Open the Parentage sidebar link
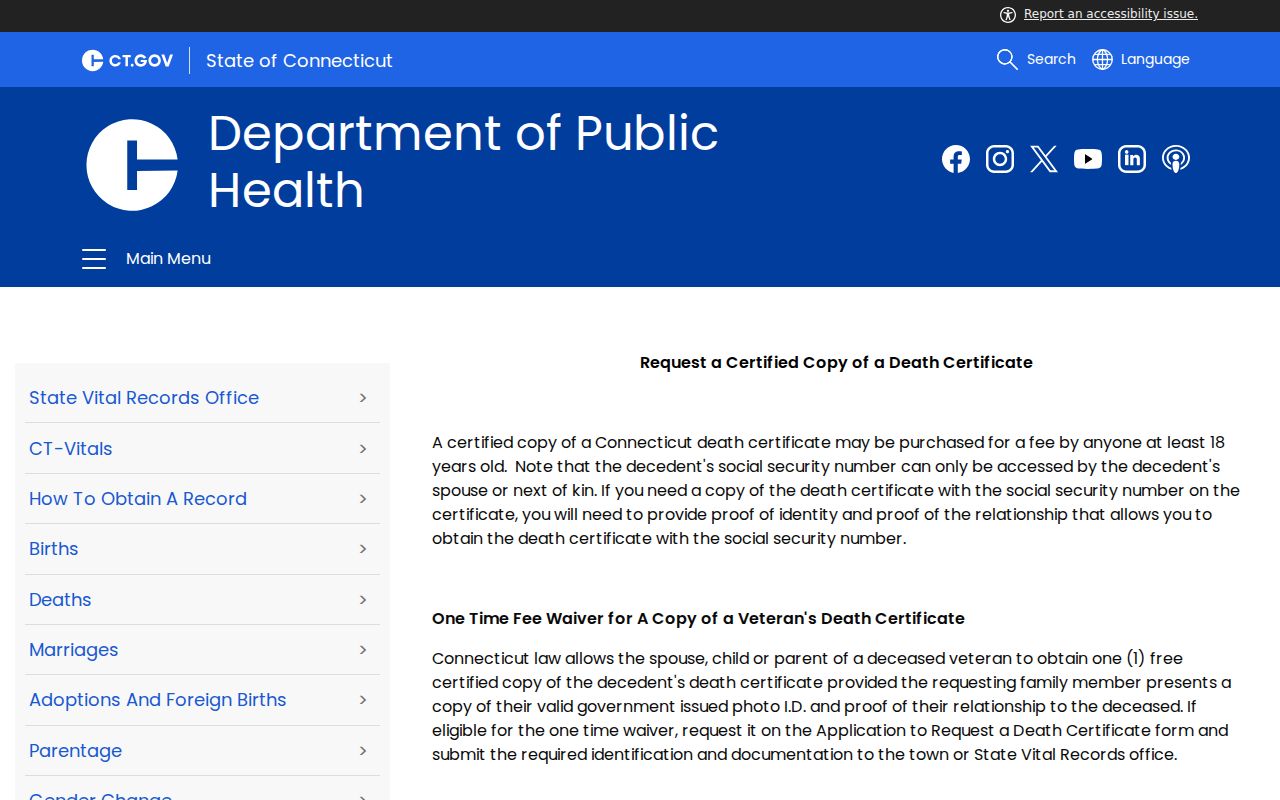Image resolution: width=1280 pixels, height=800 pixels. point(76,751)
